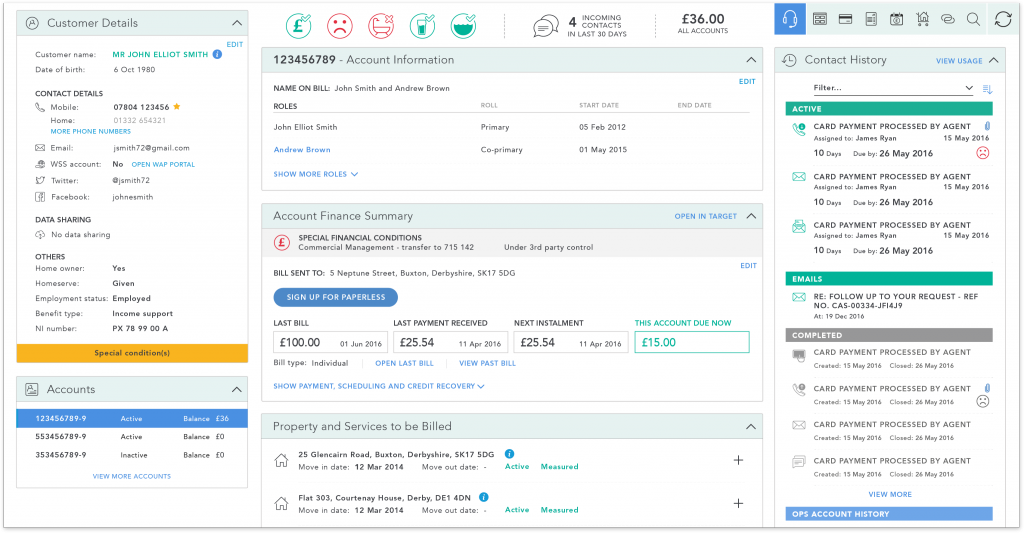Screen dimensions: 1024x533
Task: Click the incoming contacts speech bubbles icon
Action: [x=545, y=26]
